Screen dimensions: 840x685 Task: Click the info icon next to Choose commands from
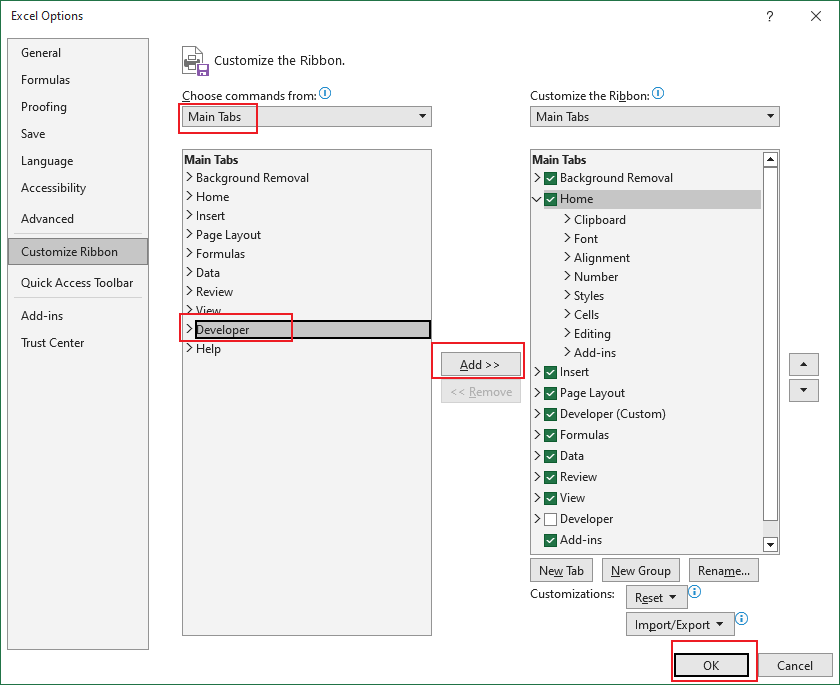(324, 92)
